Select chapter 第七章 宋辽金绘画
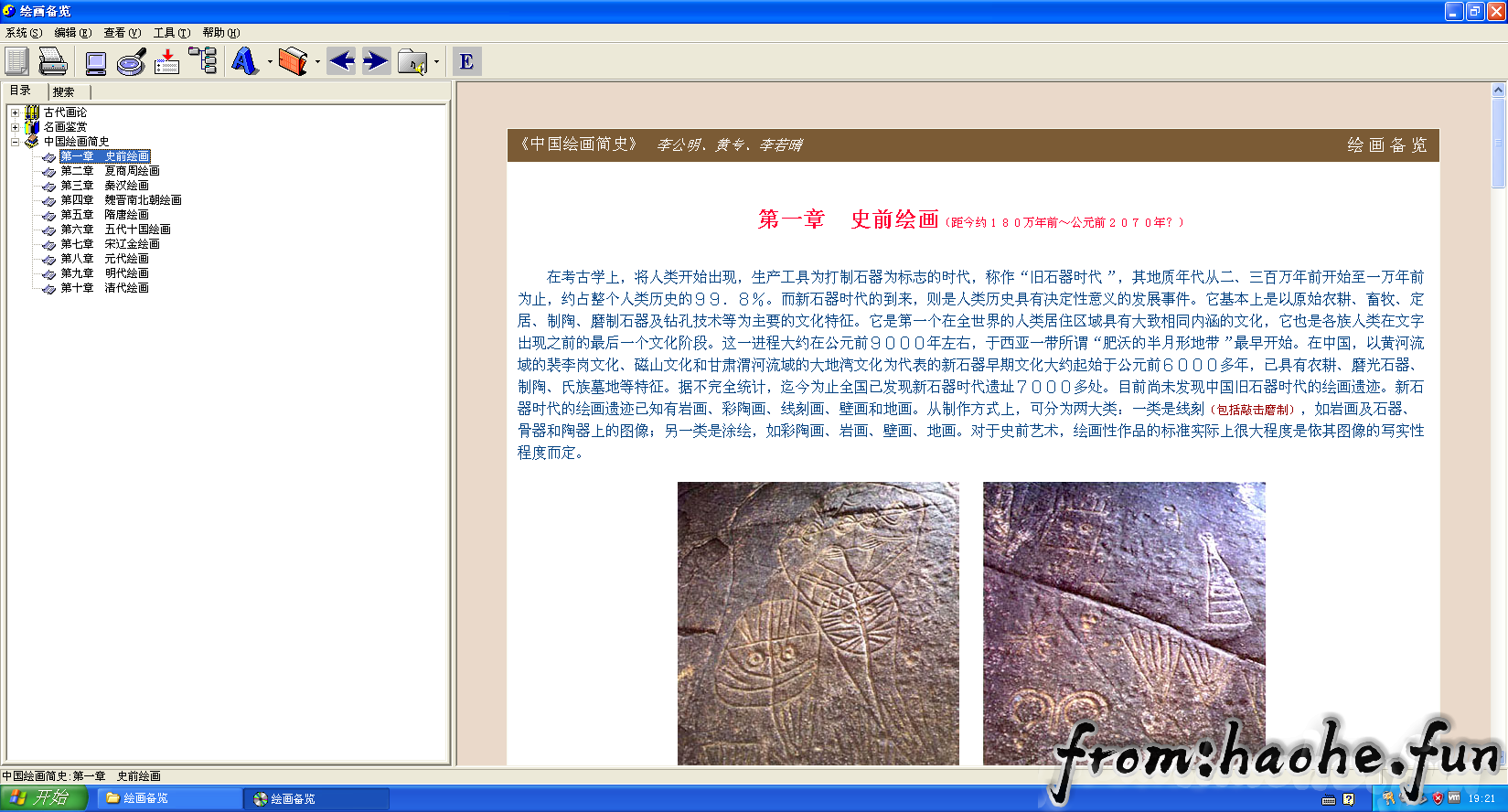1508x812 pixels. click(110, 244)
